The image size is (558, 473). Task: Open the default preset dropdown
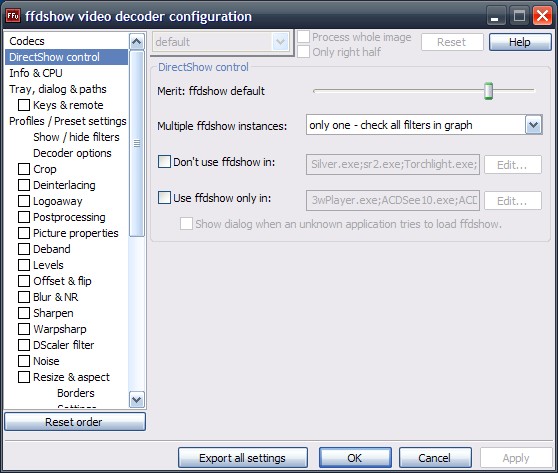(280, 42)
